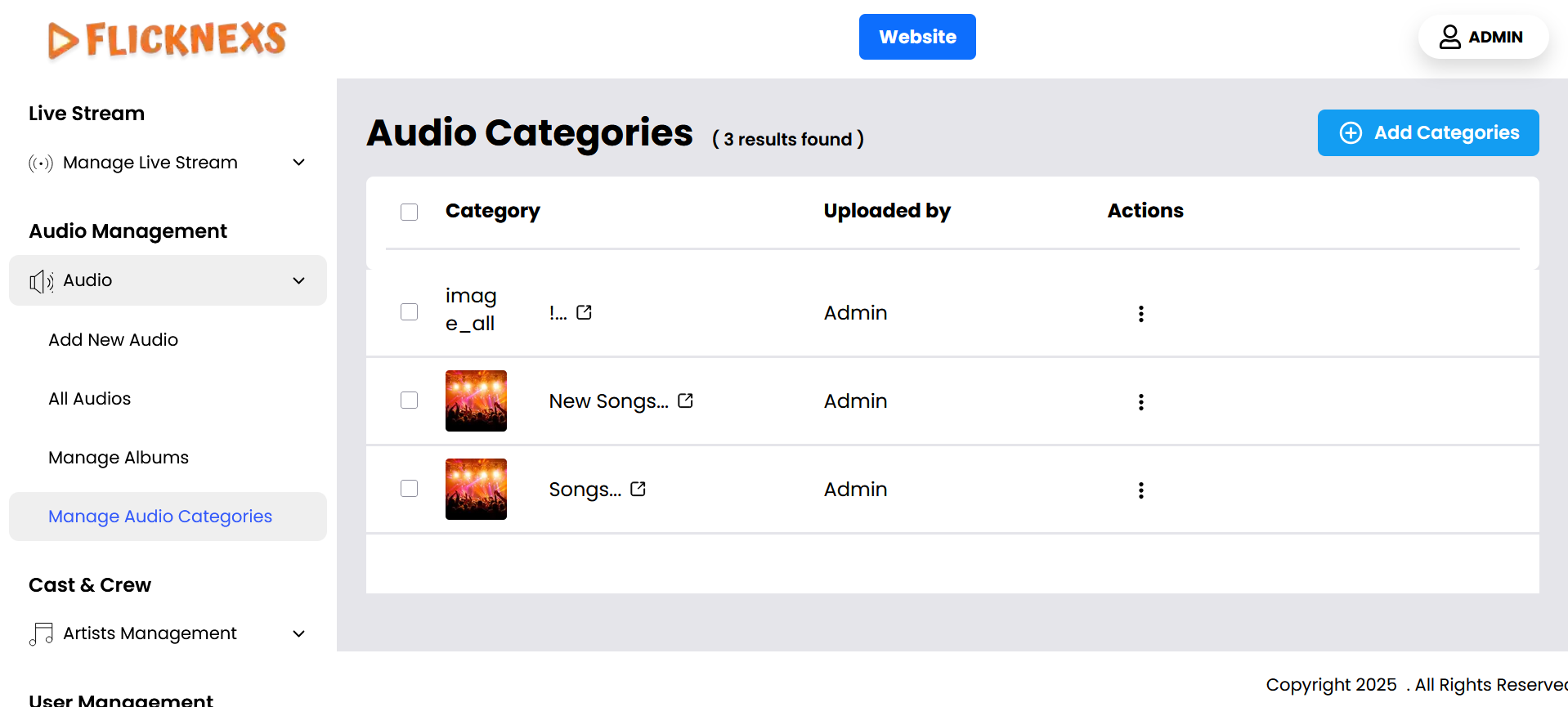The image size is (1568, 707).
Task: Go to Add New Audio page
Action: point(113,340)
